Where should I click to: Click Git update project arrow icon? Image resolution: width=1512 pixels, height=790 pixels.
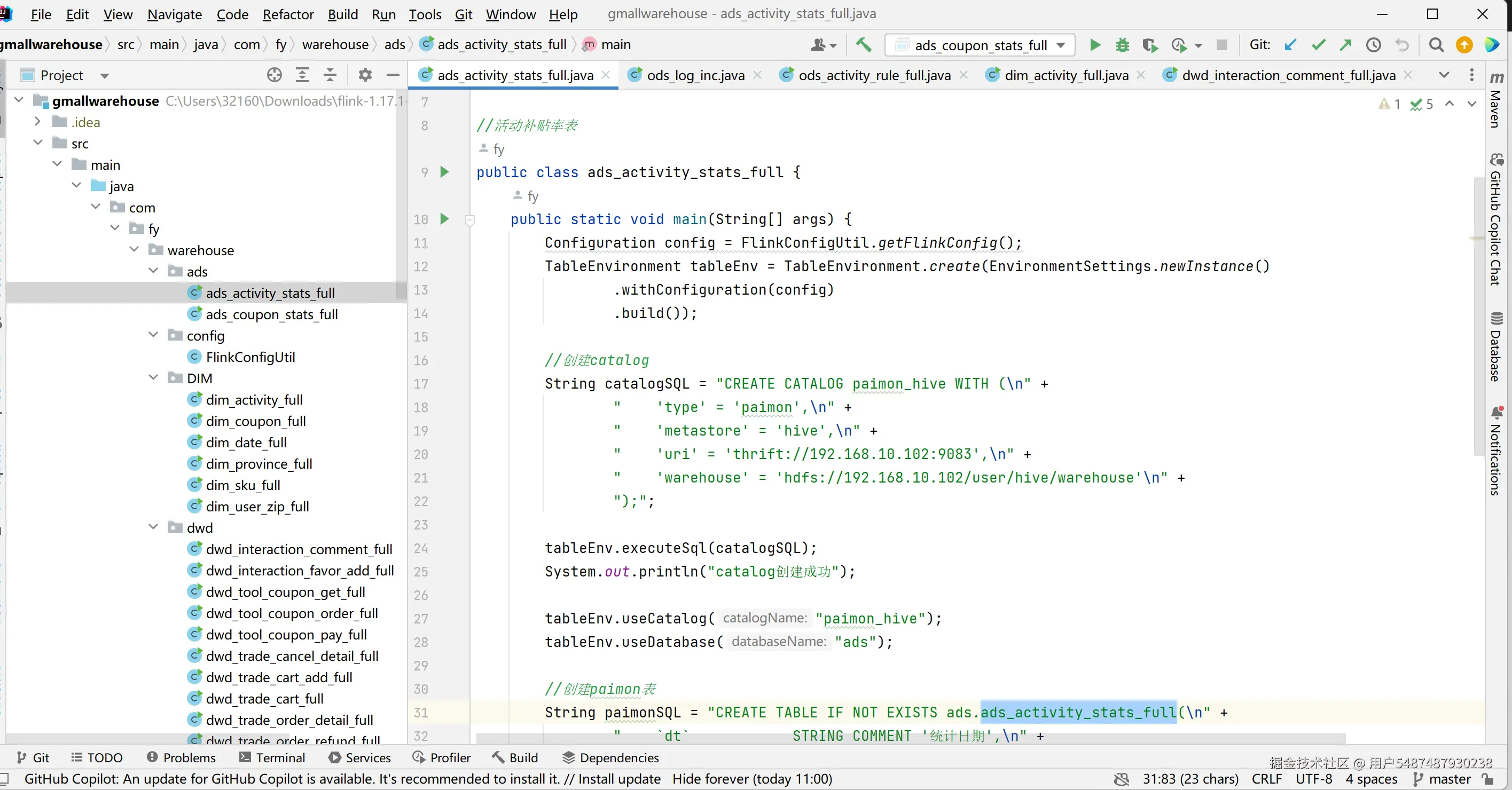[1290, 45]
